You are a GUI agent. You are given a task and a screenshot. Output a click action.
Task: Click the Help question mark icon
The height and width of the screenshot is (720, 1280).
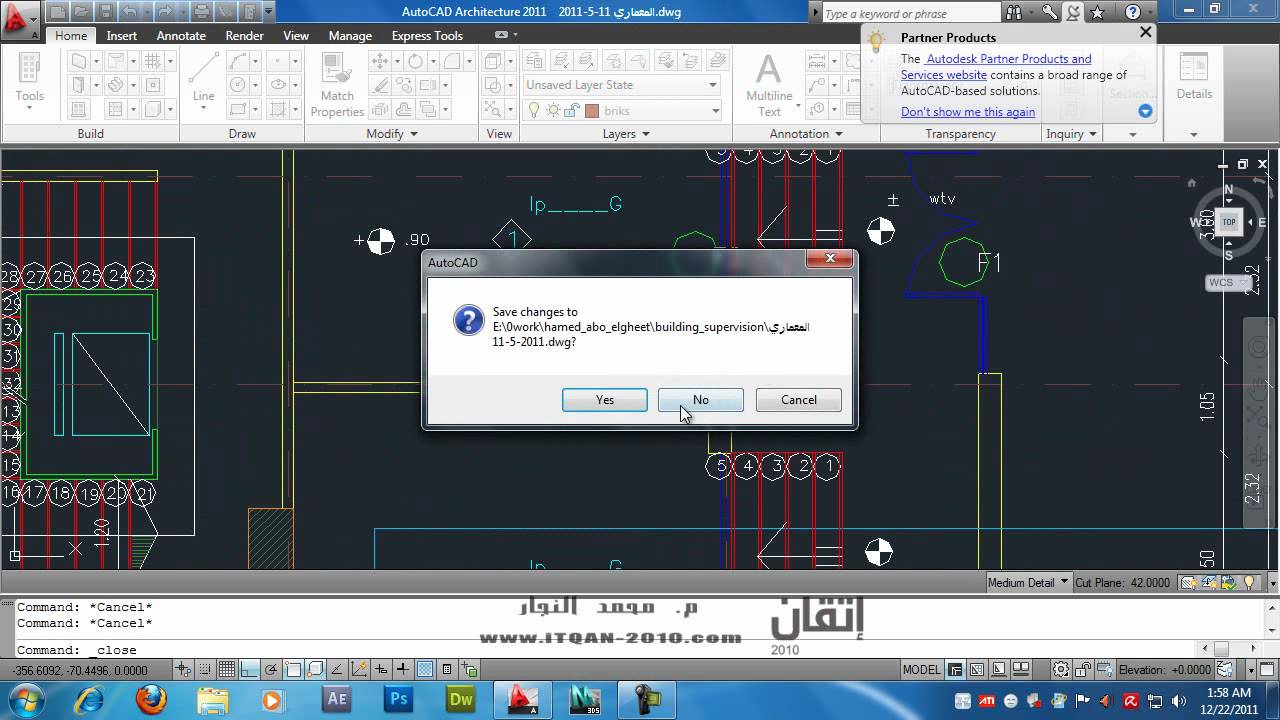pos(1132,12)
